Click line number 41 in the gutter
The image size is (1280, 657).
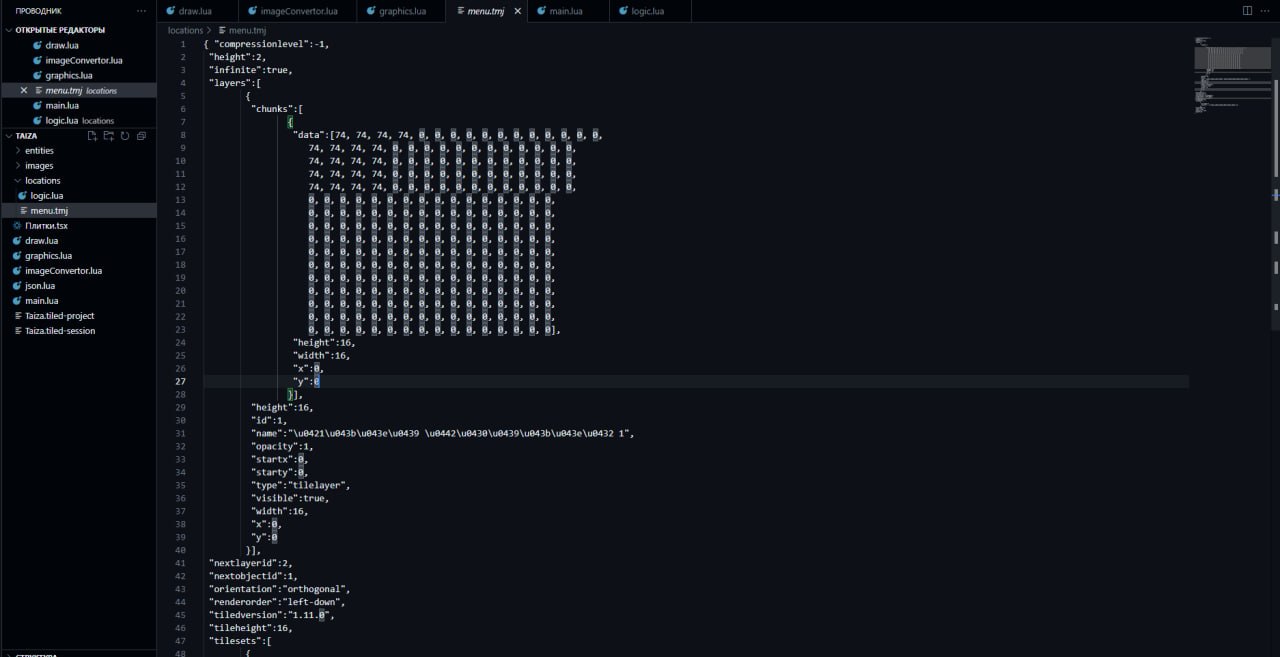pyautogui.click(x=180, y=563)
